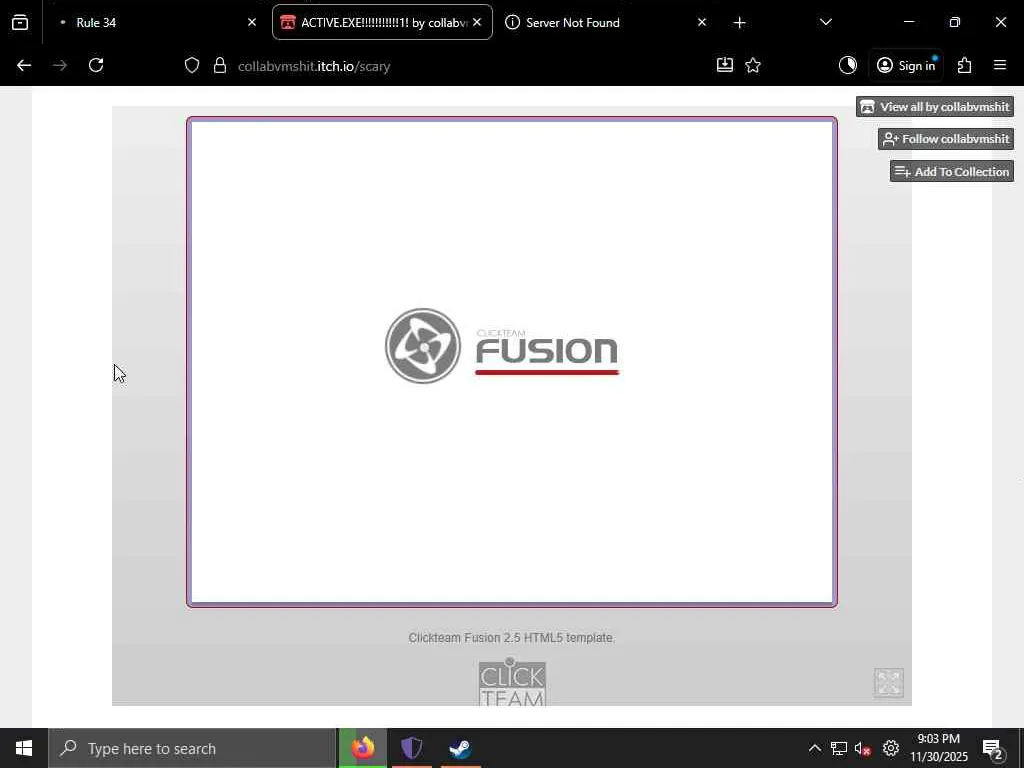The height and width of the screenshot is (768, 1024).
Task: Show hidden system tray icons
Action: coord(814,748)
